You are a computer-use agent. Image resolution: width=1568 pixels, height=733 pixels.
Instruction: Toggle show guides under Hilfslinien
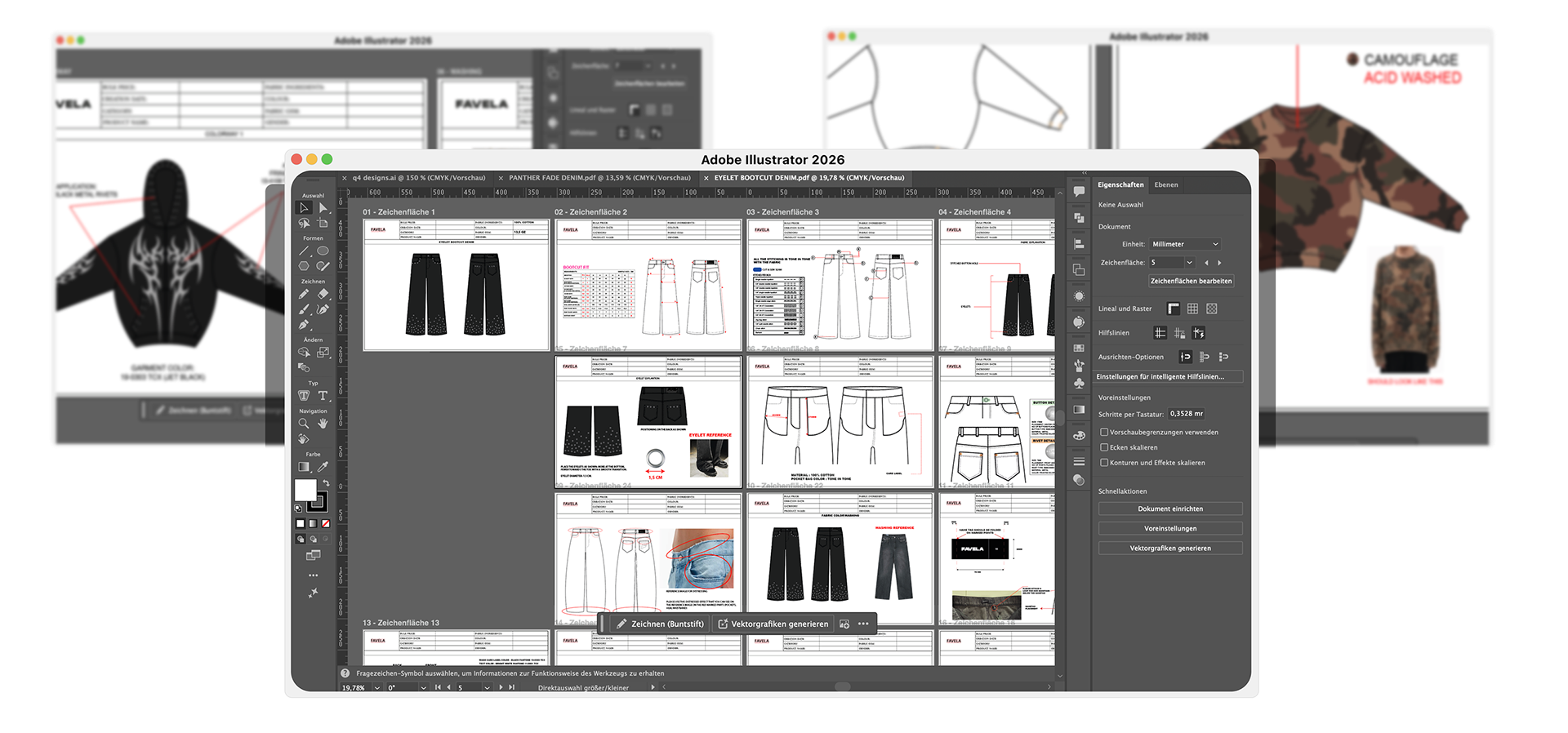[1160, 333]
